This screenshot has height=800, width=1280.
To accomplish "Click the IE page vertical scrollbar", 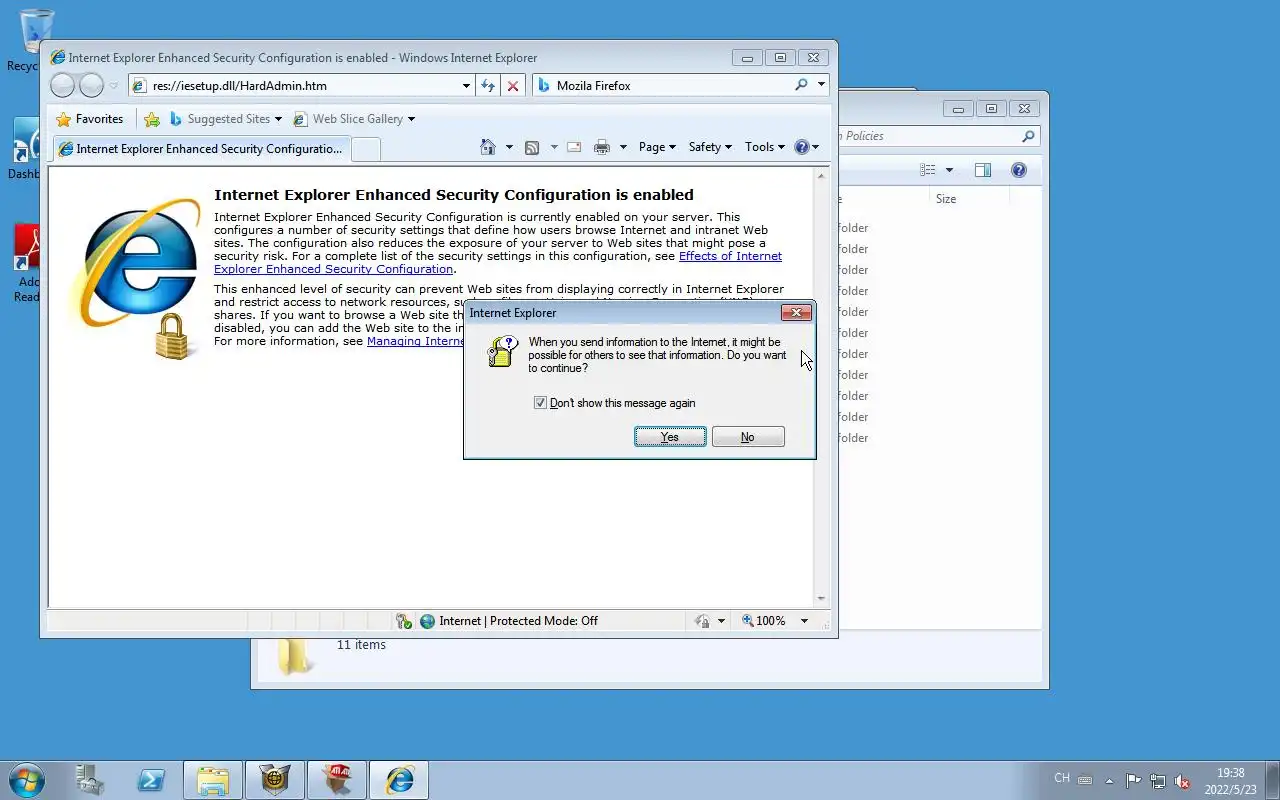I will pos(822,387).
